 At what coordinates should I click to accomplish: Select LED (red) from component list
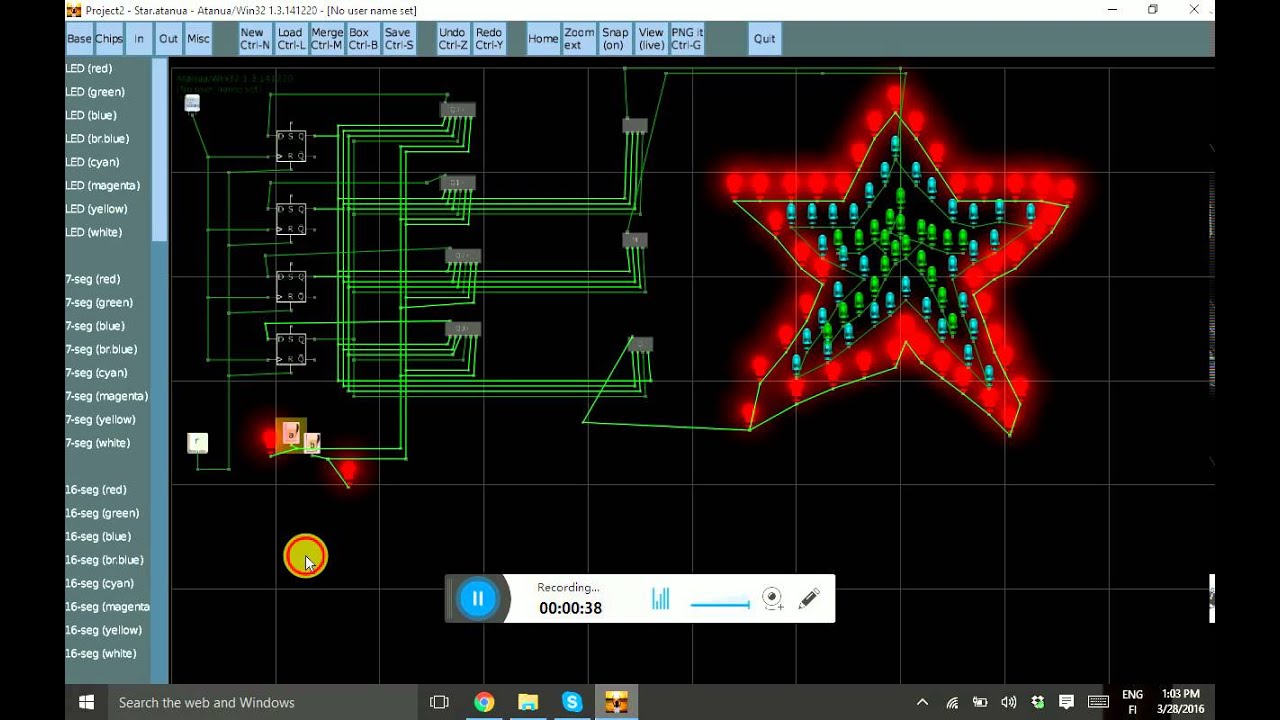pyautogui.click(x=89, y=68)
